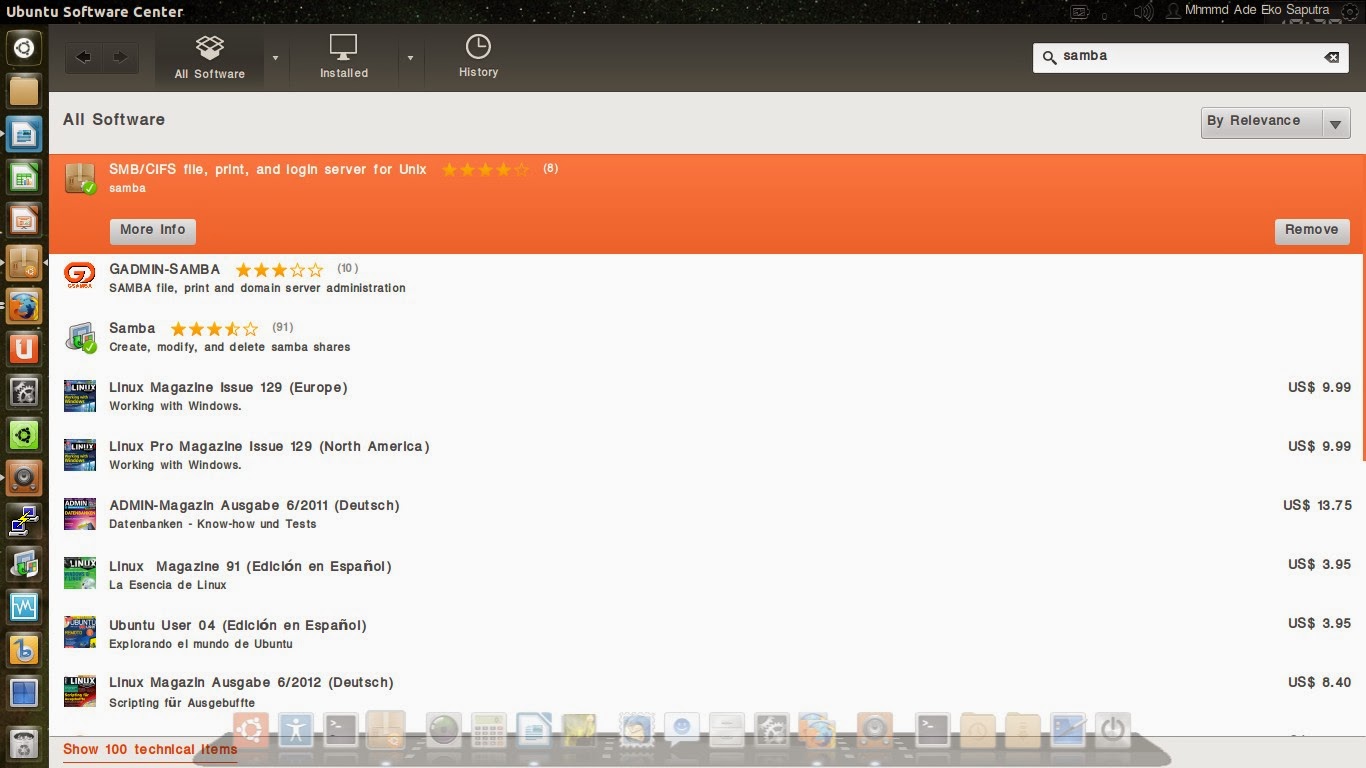The width and height of the screenshot is (1366, 768).
Task: Click Linux Magazine Issue 129 Europe cover thumbnail
Action: 80,396
